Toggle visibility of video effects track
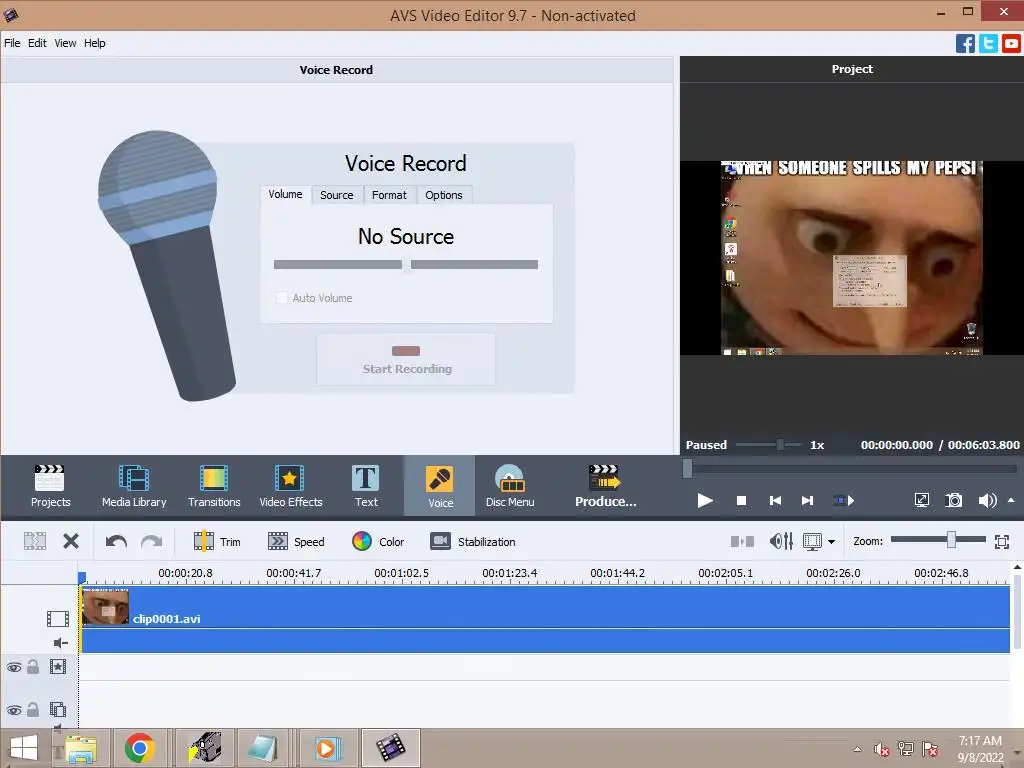This screenshot has width=1024, height=768. pyautogui.click(x=14, y=667)
